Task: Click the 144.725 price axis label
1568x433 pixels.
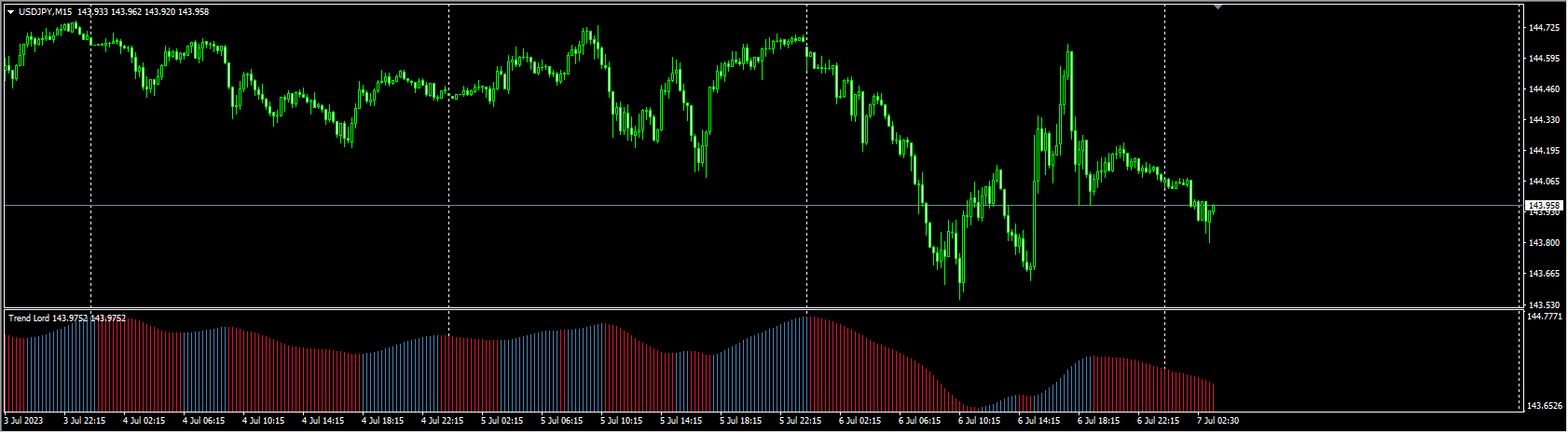Action: [1544, 28]
